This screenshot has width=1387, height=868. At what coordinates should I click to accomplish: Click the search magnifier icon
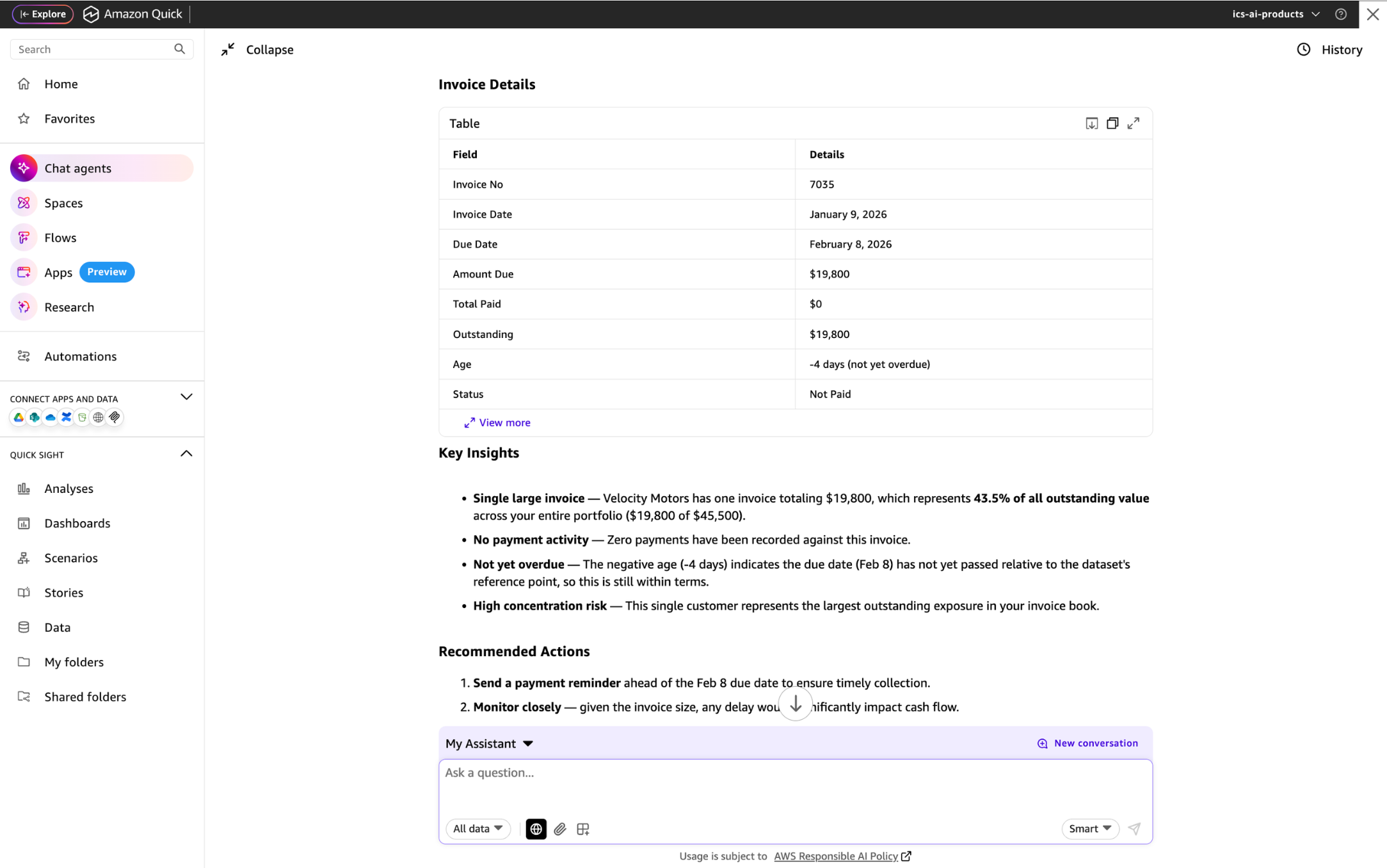(x=180, y=49)
